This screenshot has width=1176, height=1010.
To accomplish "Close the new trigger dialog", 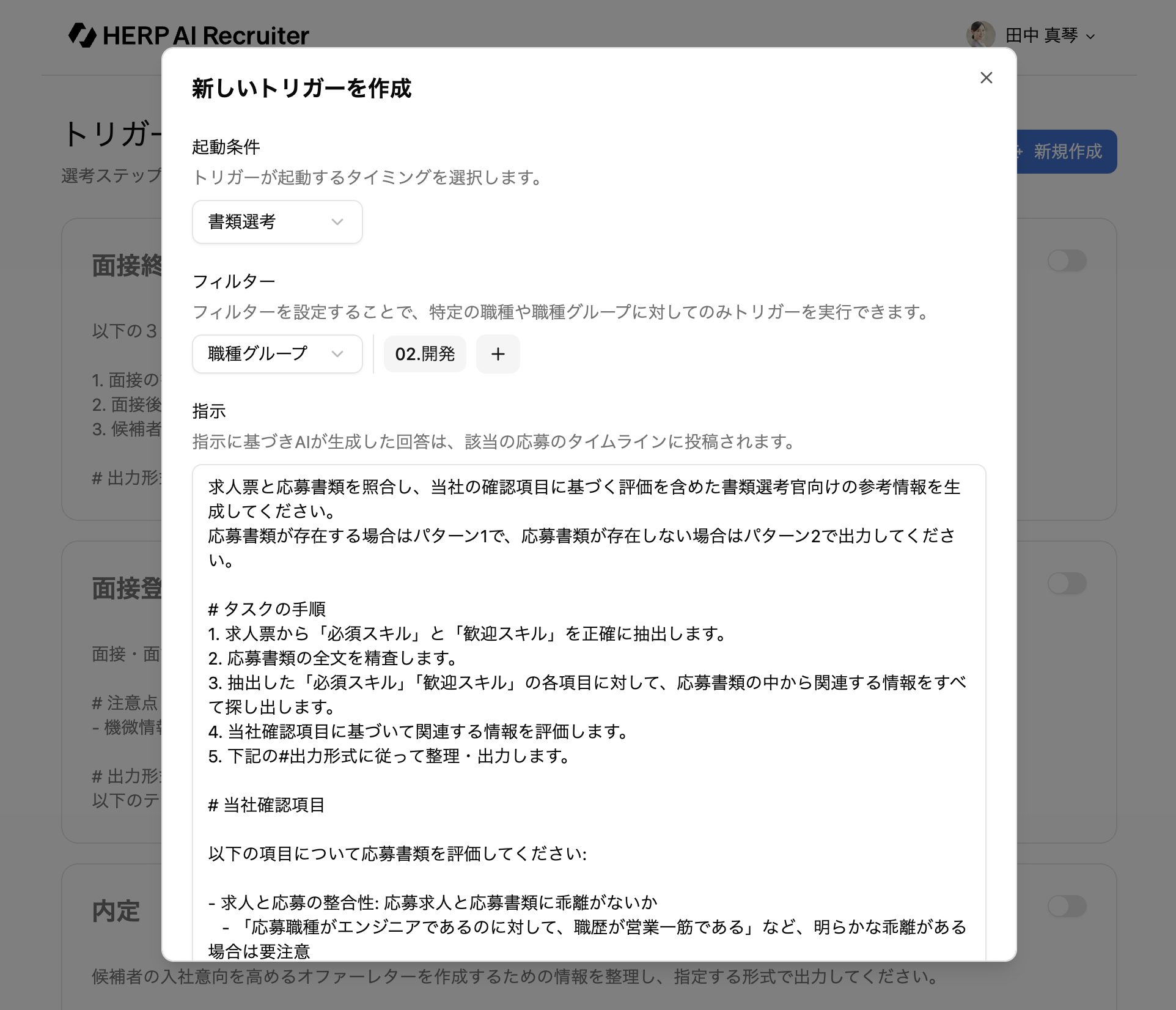I will (x=986, y=78).
